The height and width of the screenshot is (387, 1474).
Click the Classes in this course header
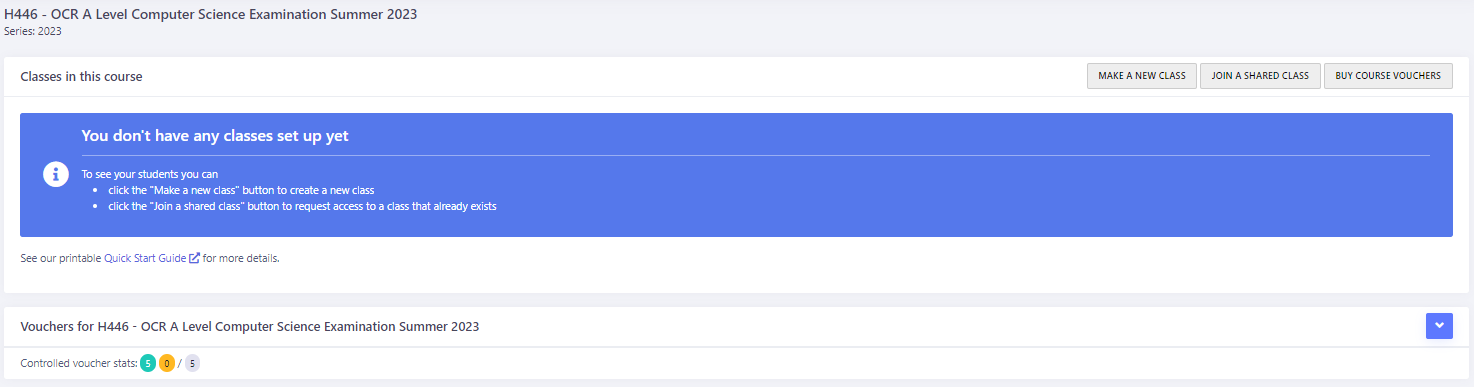[x=81, y=76]
